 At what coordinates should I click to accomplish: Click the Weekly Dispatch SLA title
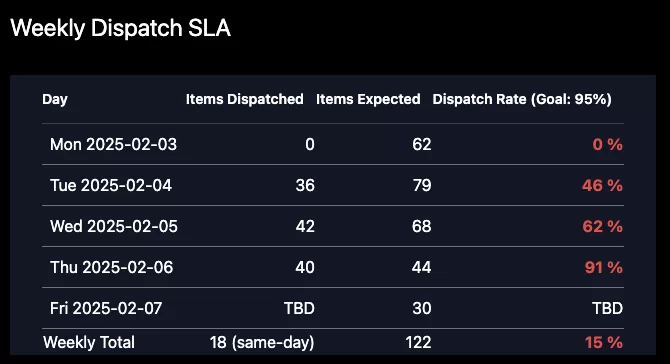120,28
